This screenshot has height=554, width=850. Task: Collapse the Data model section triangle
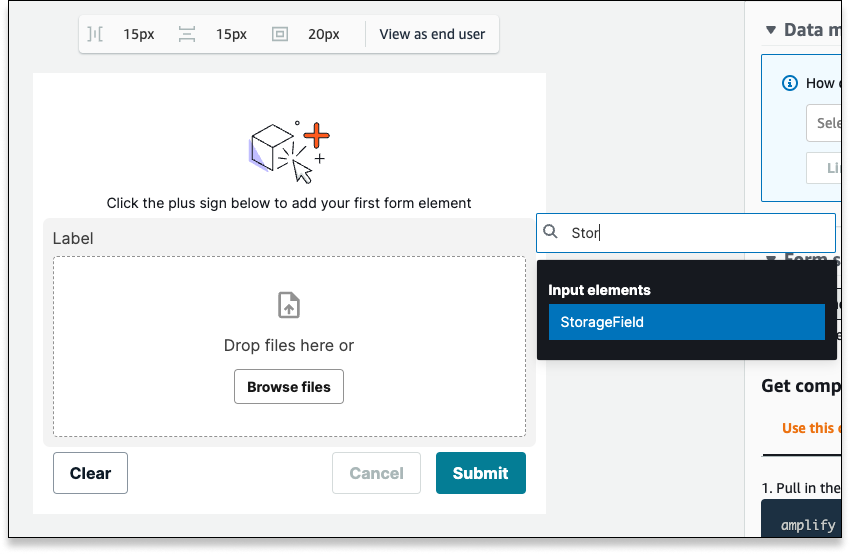coord(770,30)
